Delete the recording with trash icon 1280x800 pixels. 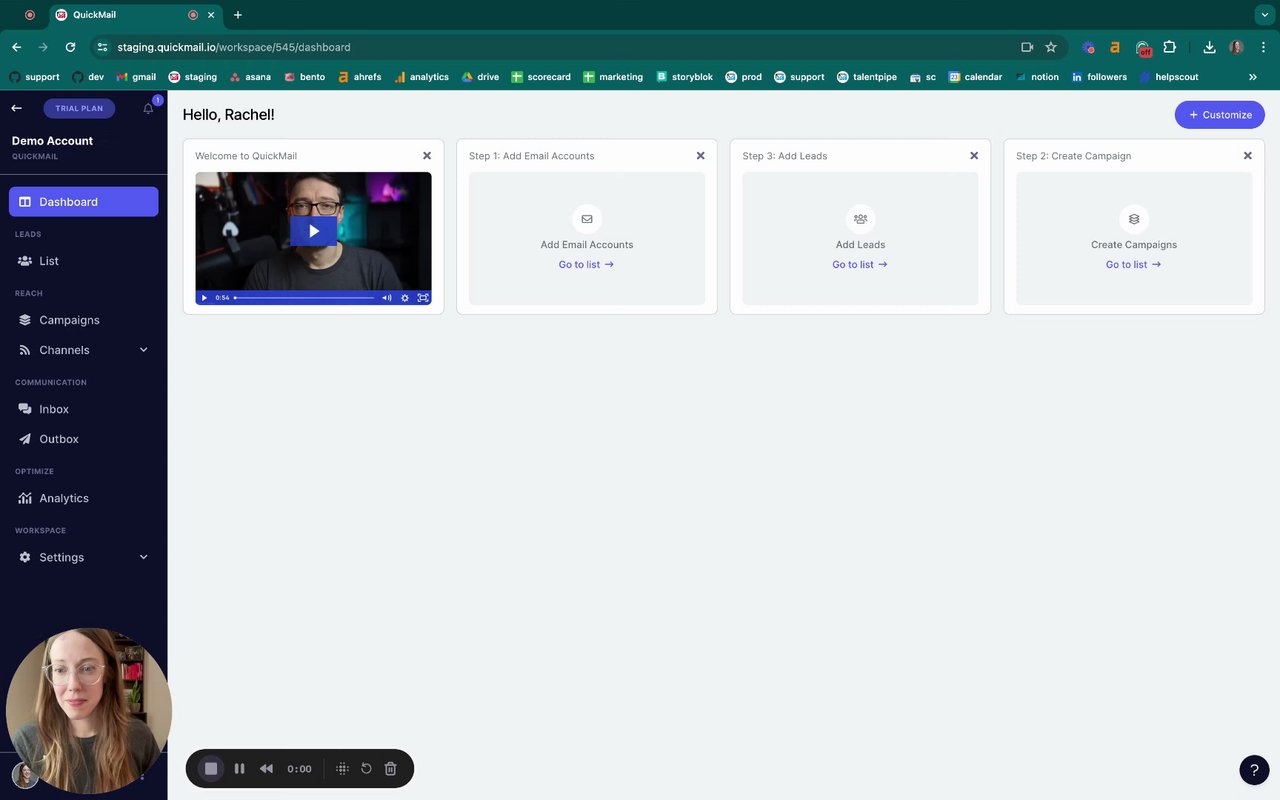[x=391, y=768]
